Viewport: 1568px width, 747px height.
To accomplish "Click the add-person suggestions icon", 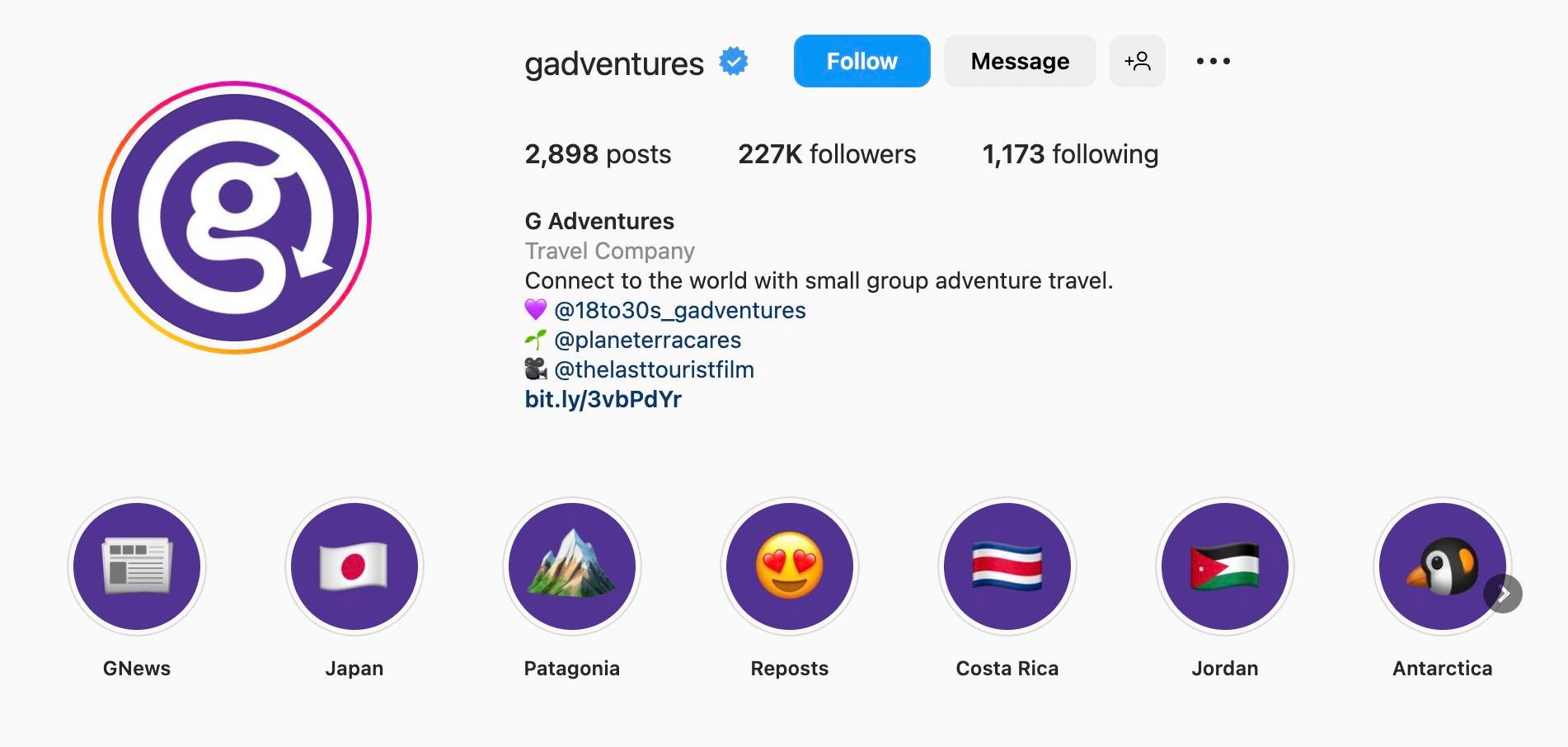I will [x=1137, y=61].
